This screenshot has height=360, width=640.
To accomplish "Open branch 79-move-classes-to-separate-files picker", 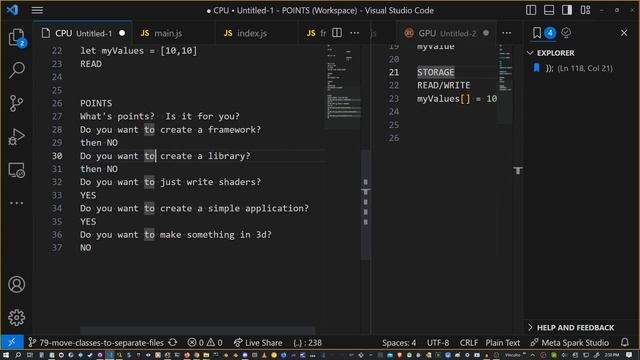I will click(x=96, y=342).
